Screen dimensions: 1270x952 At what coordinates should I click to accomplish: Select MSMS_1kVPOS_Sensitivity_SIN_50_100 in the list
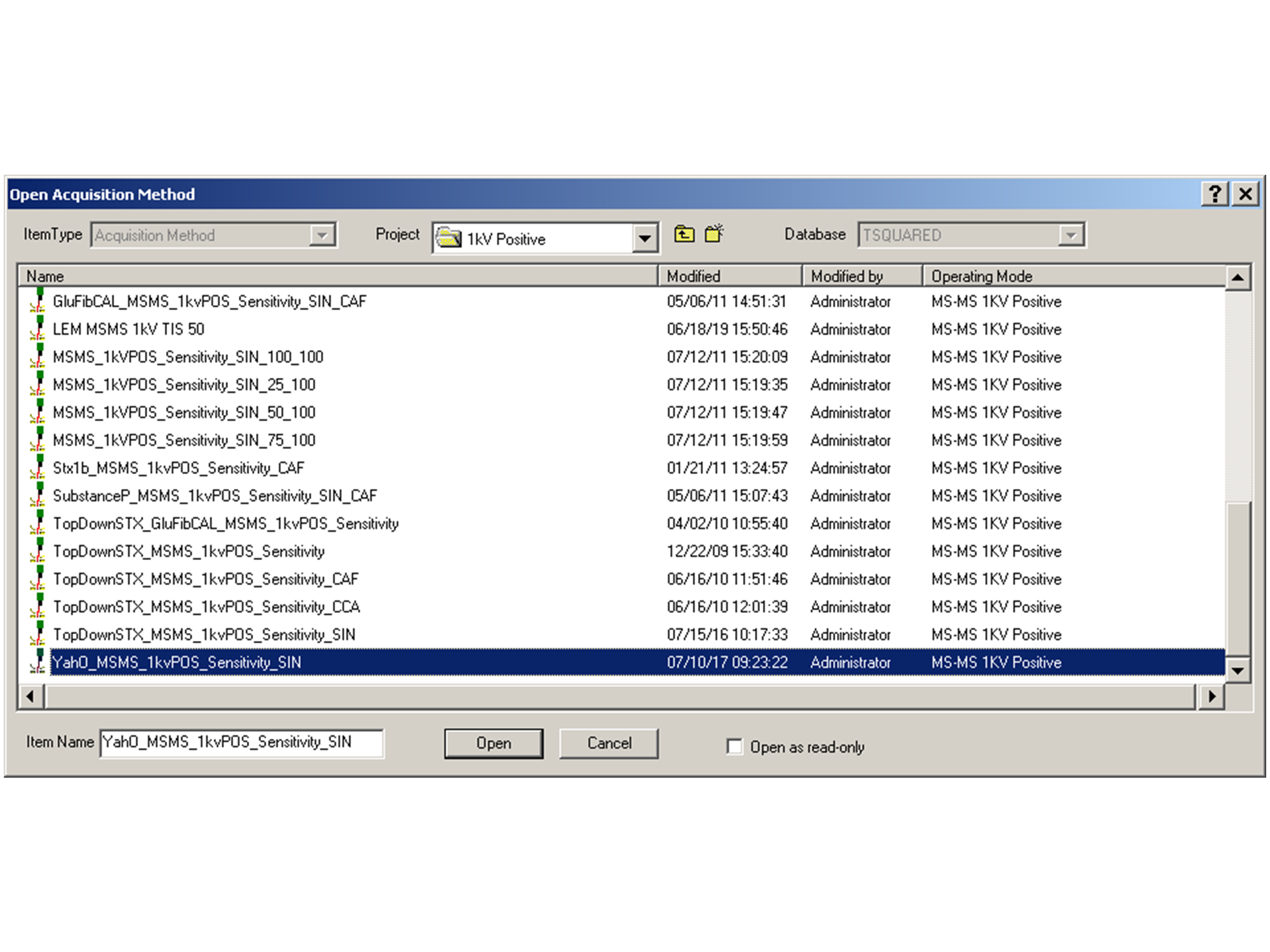pyautogui.click(x=184, y=413)
